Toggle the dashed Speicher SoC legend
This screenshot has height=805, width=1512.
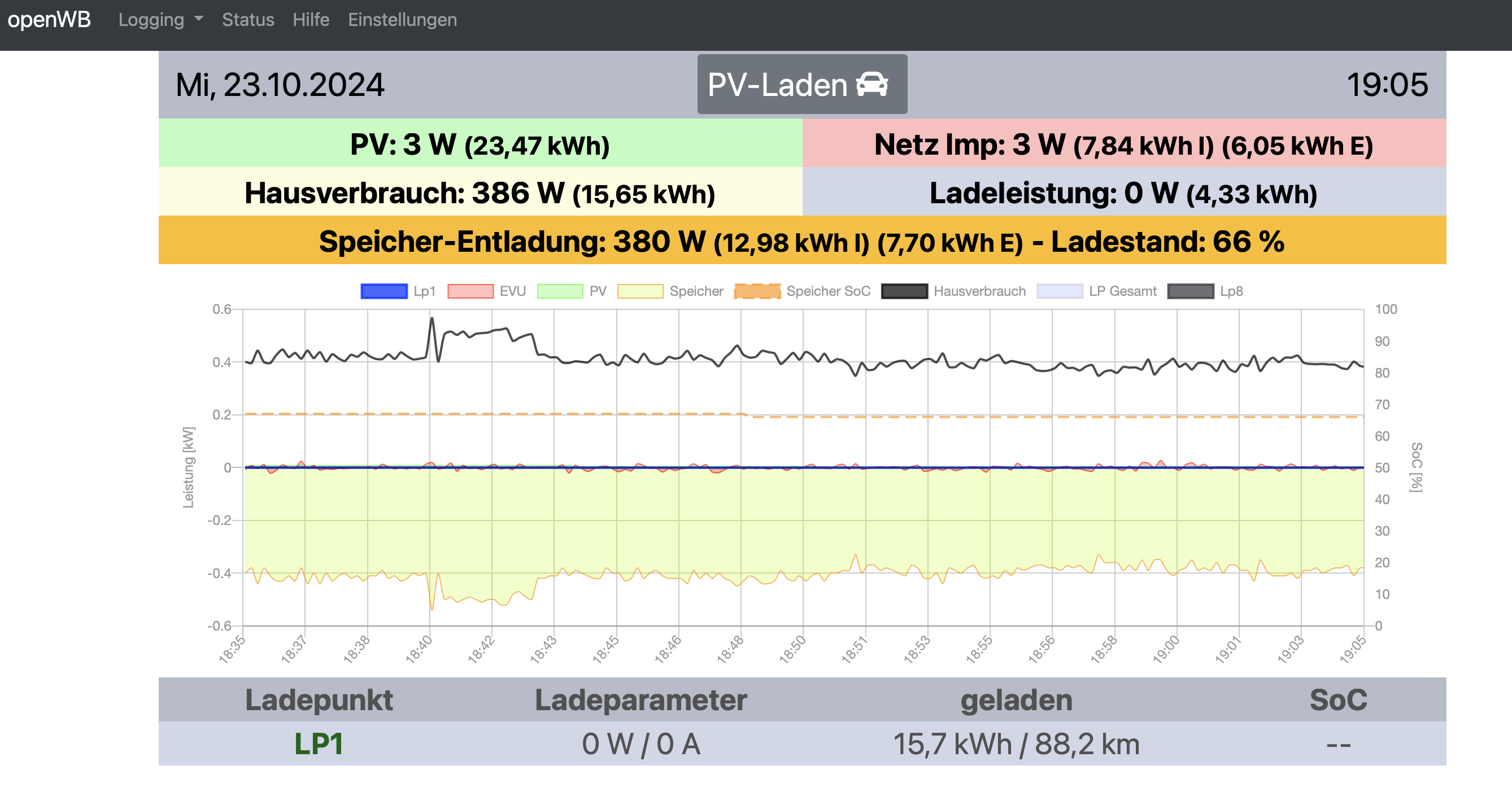tap(757, 292)
